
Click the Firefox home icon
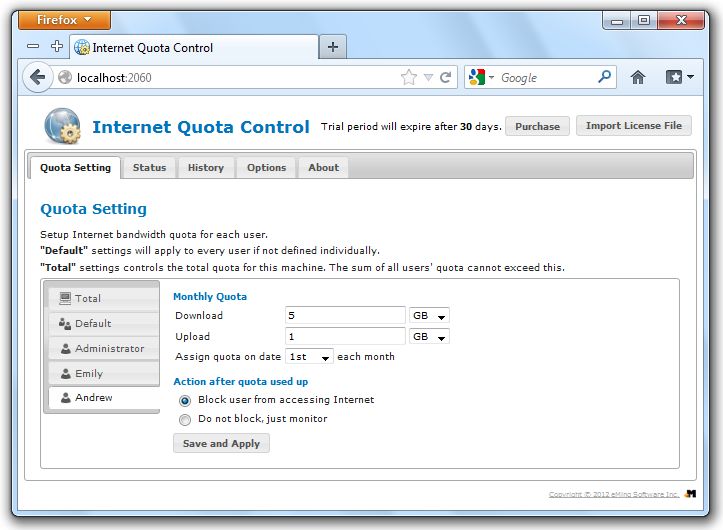(638, 77)
